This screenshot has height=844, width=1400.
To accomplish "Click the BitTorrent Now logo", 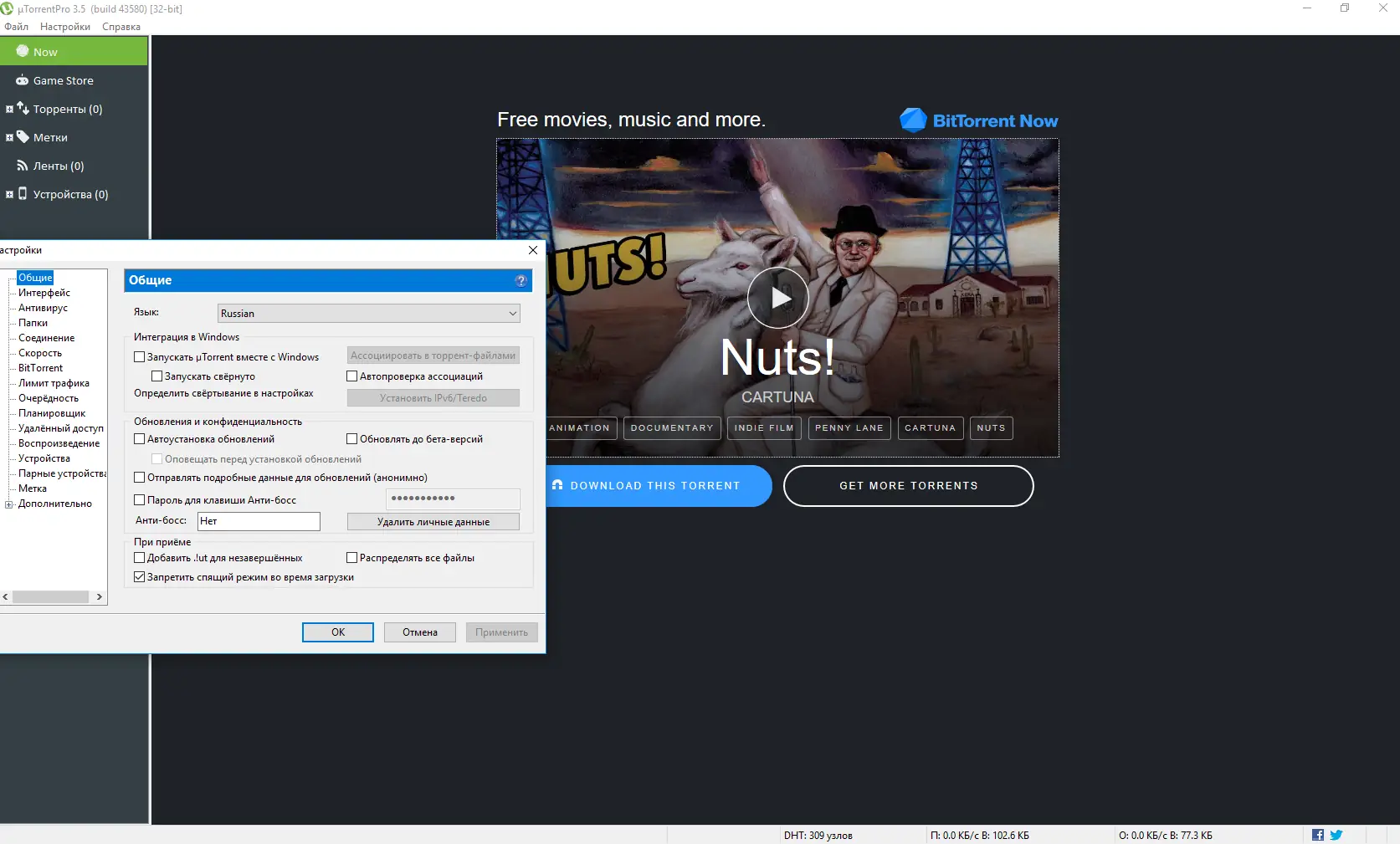I will (x=979, y=120).
